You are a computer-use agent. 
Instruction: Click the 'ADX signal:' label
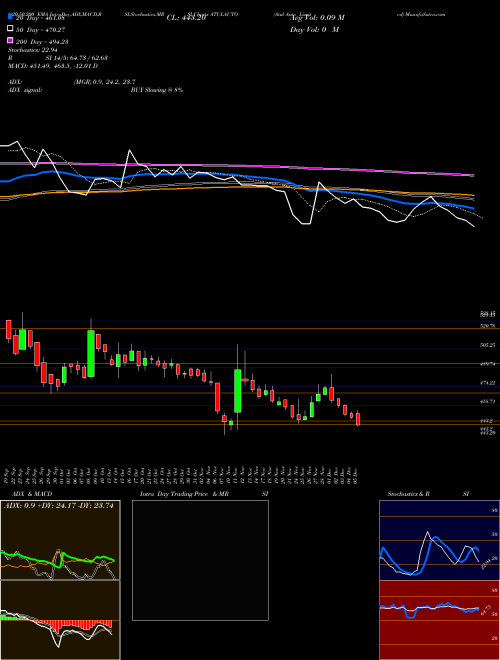click(x=25, y=90)
